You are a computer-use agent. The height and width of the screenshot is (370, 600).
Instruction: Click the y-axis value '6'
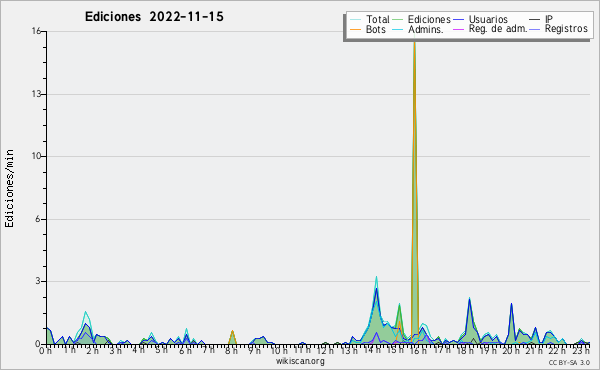coord(38,219)
